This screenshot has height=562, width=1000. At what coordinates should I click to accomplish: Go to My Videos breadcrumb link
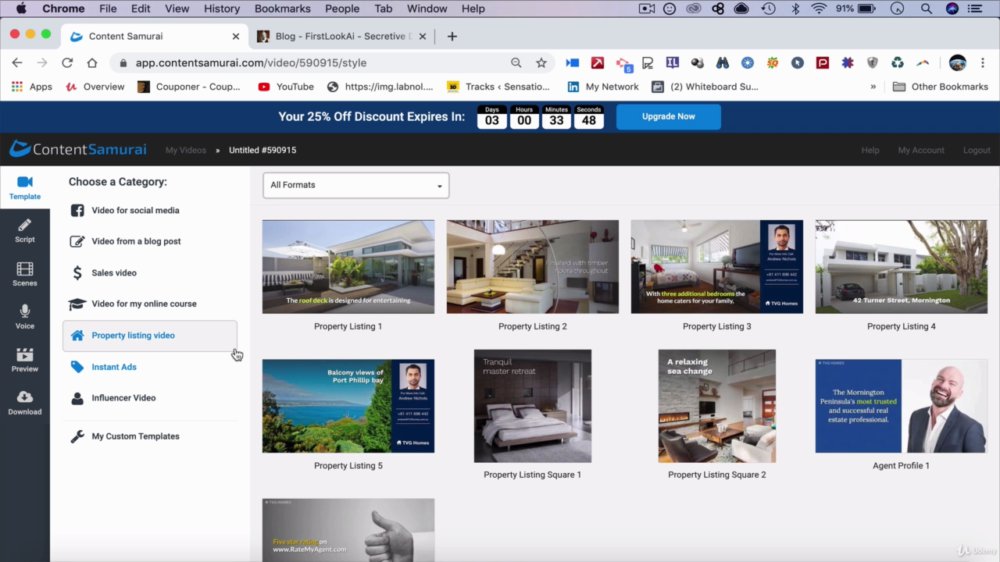tap(186, 151)
